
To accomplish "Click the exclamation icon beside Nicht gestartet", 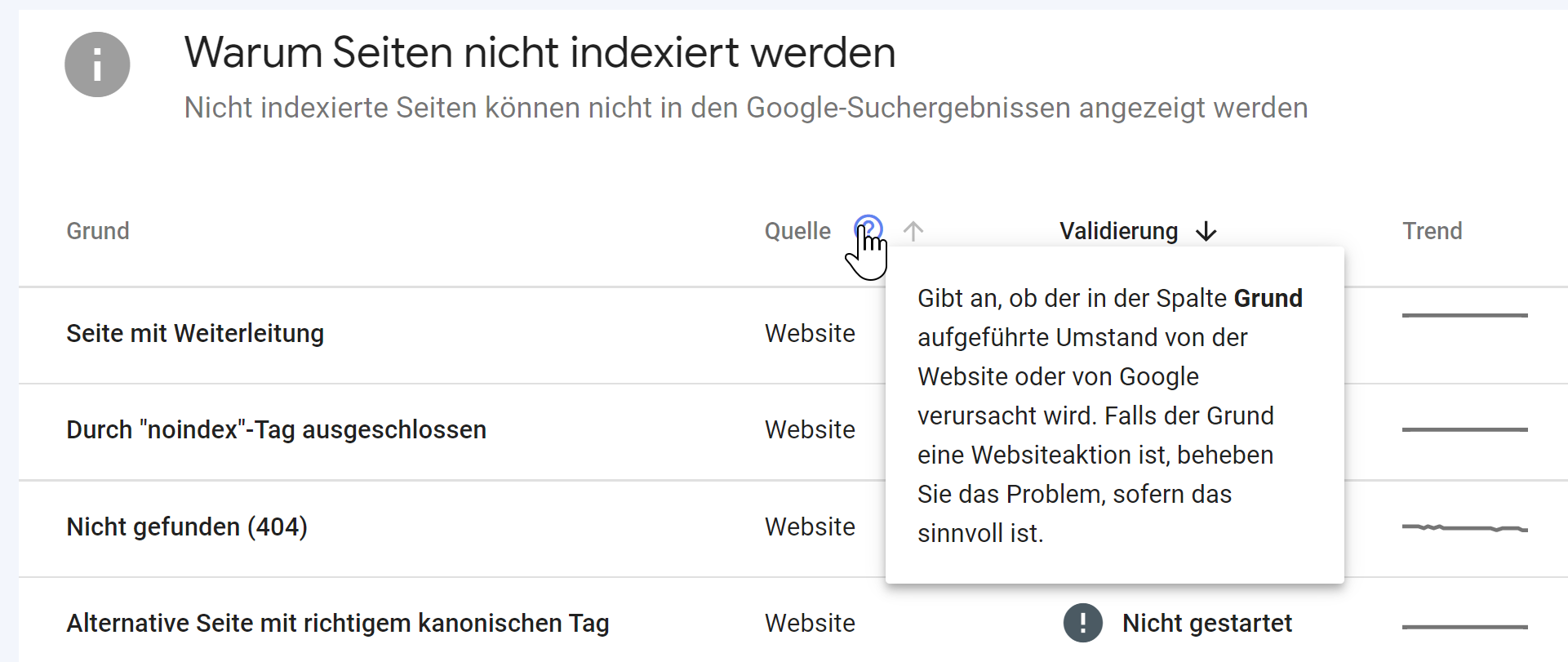I will (x=1082, y=623).
